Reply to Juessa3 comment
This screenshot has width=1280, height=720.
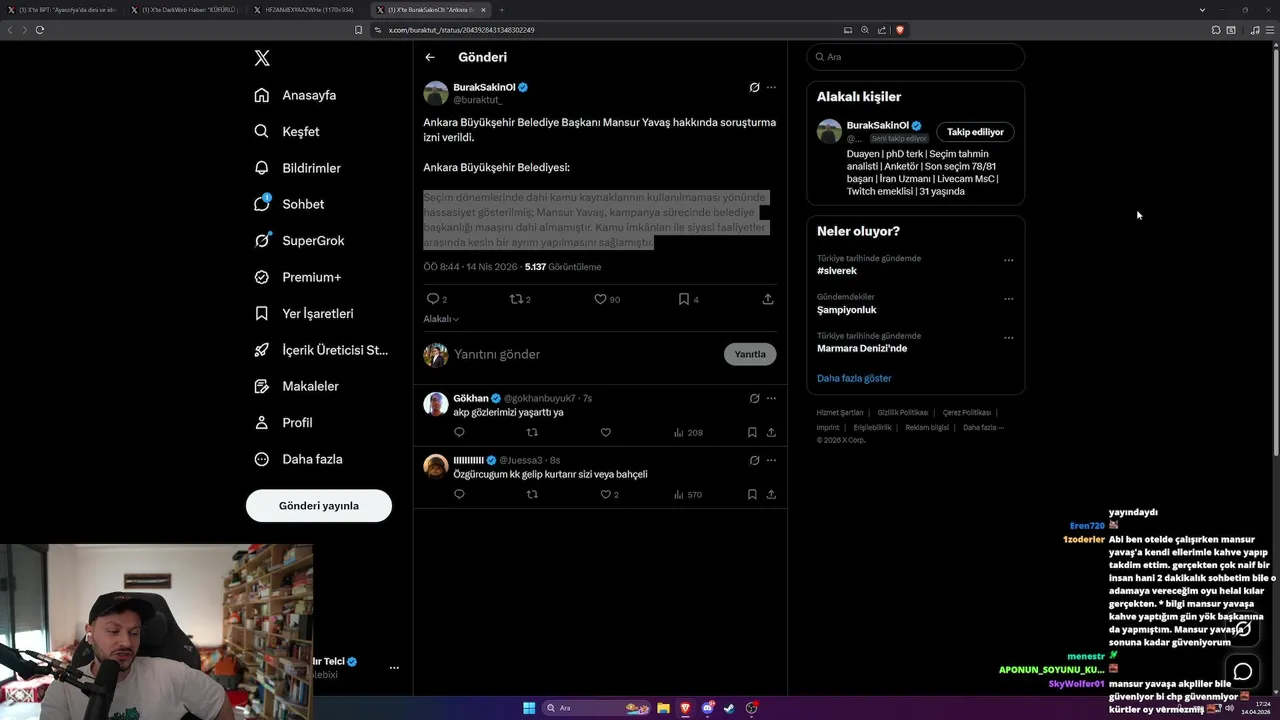(459, 494)
